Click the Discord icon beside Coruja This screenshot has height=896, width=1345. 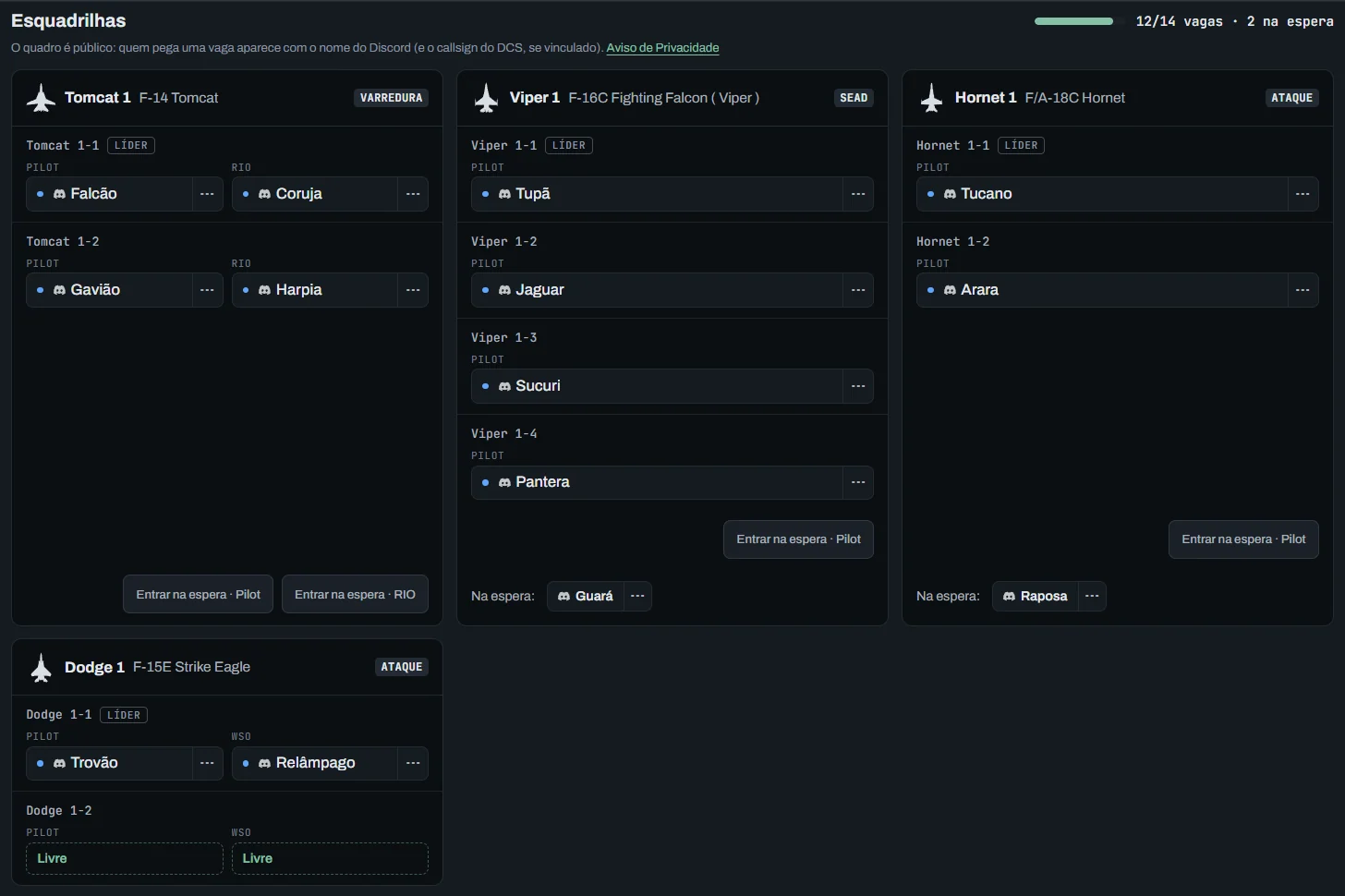[x=264, y=194]
